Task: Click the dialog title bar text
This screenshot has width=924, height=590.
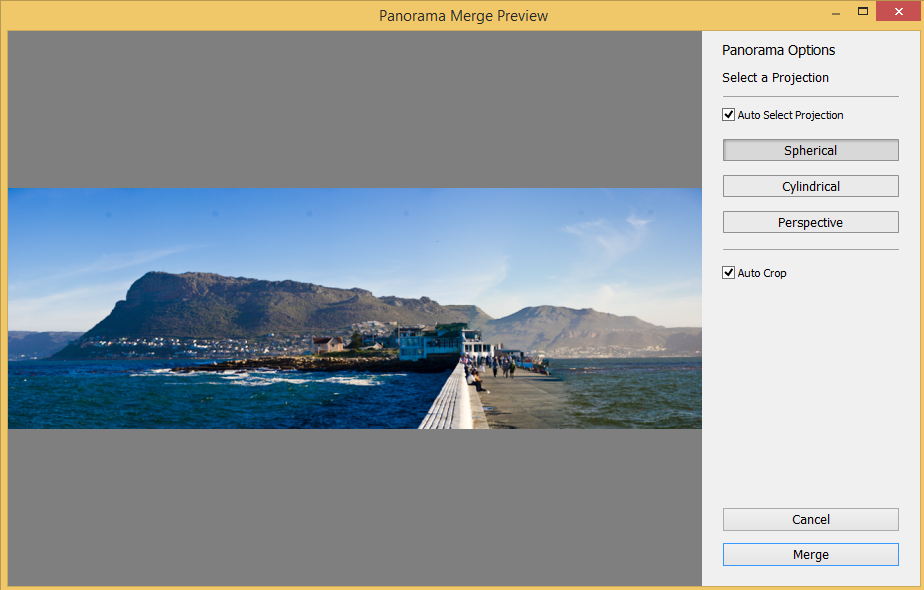Action: (463, 15)
